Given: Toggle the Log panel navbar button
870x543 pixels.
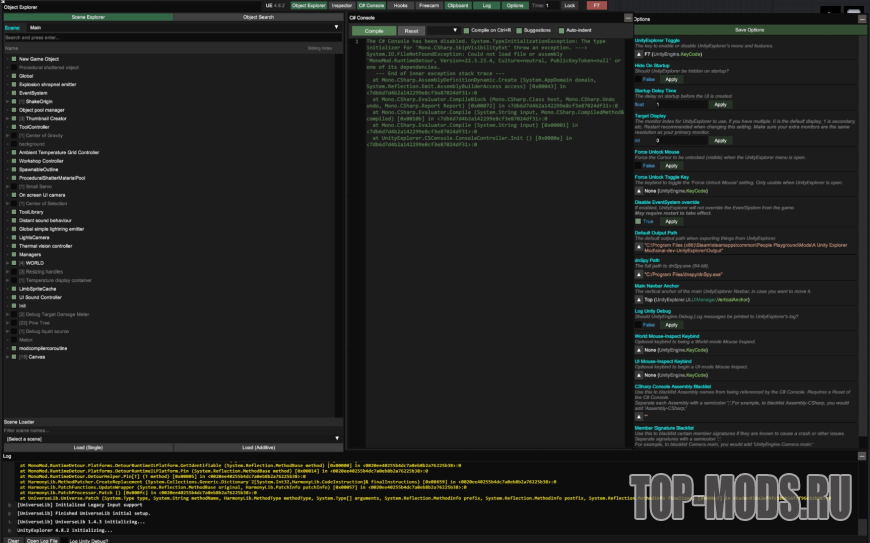Looking at the screenshot, I should 487,6.
